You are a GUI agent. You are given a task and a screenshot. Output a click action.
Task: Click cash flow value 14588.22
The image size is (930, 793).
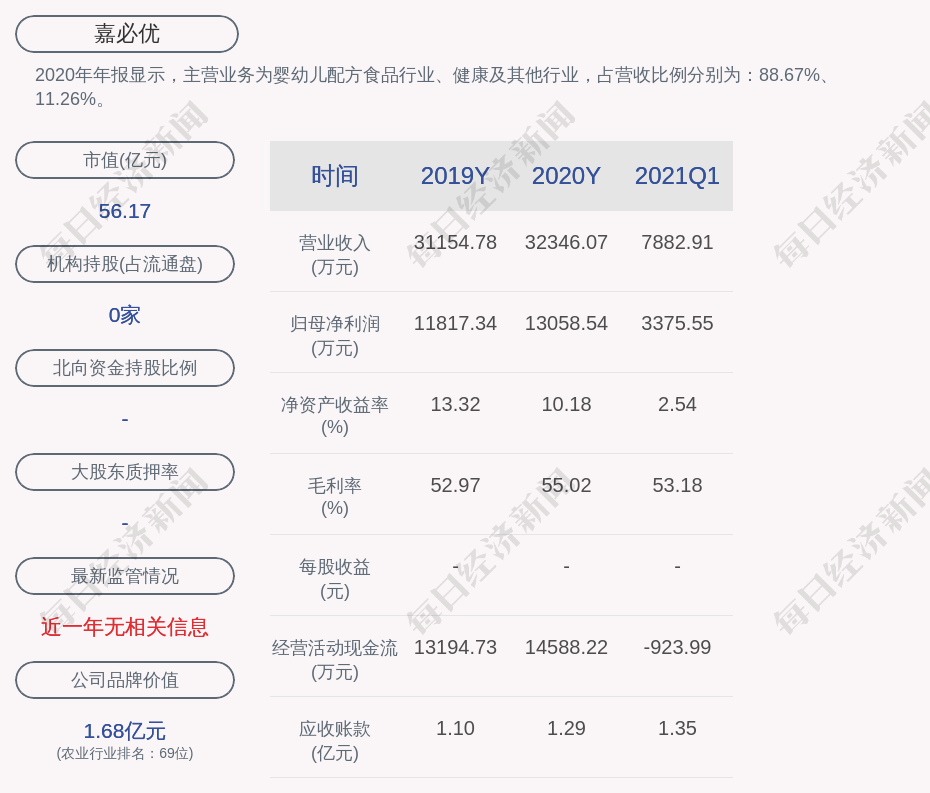[x=566, y=647]
